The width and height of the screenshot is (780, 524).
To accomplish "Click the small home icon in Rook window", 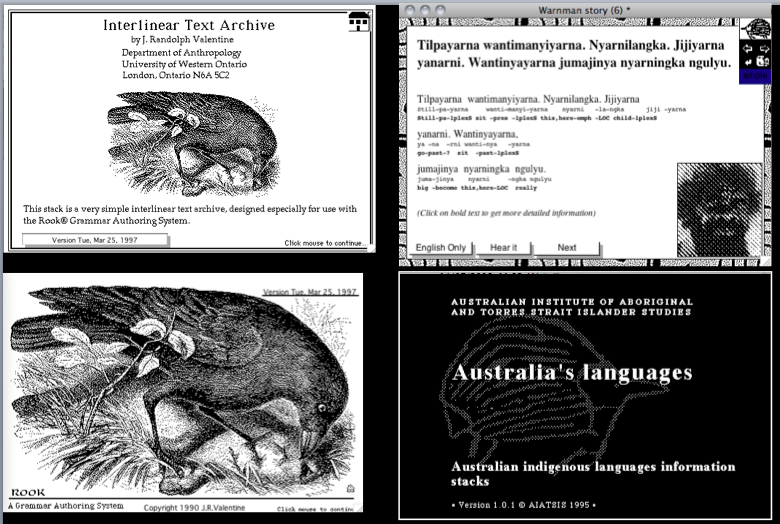I will pos(350,488).
